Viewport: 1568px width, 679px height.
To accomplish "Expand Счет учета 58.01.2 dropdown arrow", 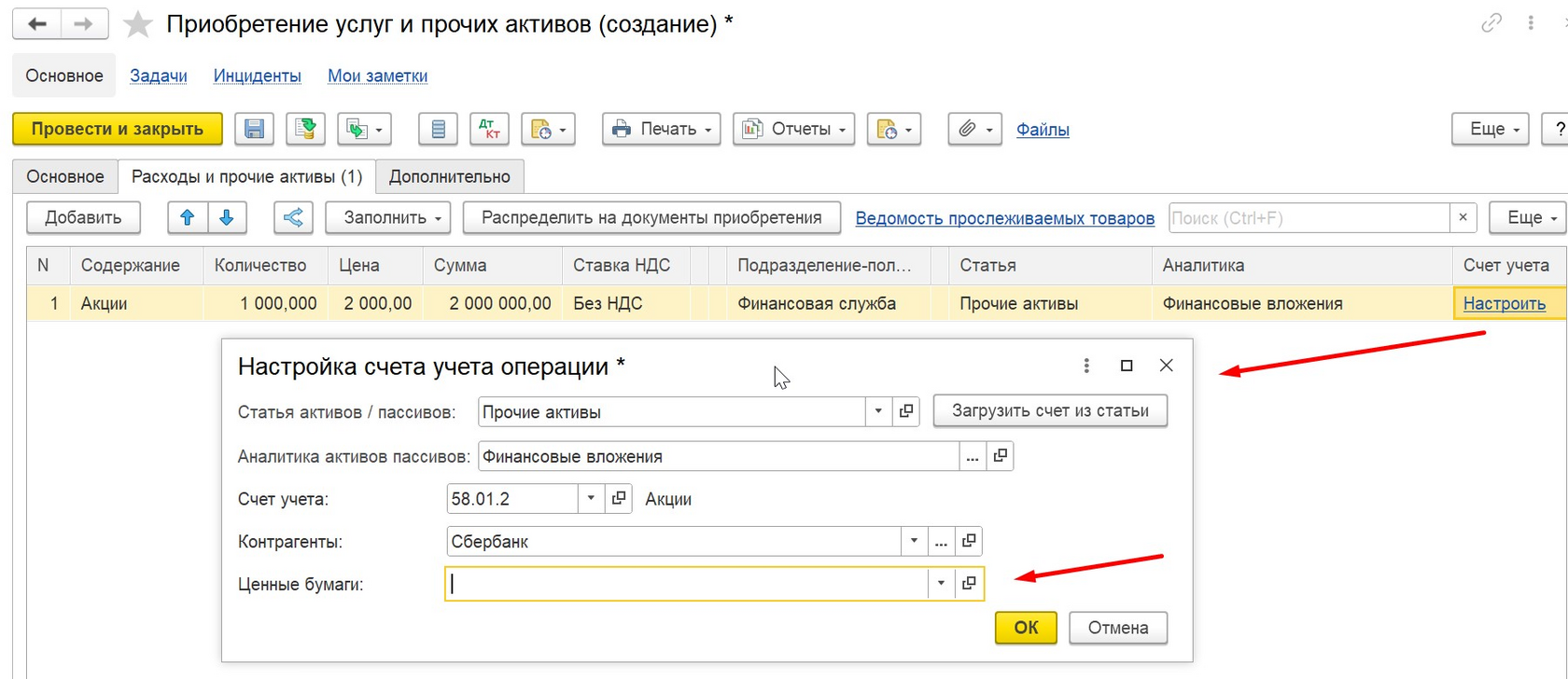I will click(x=591, y=498).
